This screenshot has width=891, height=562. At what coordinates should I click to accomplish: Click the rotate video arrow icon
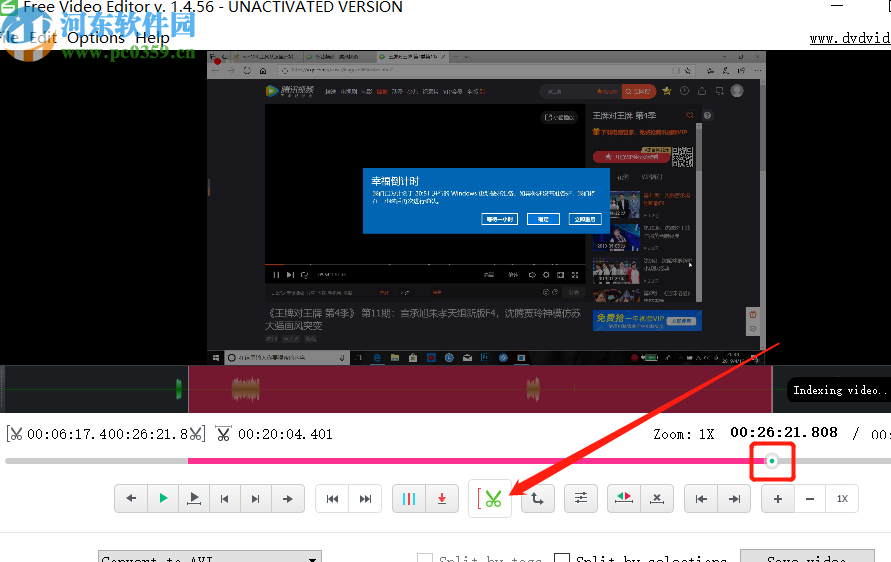tap(538, 498)
